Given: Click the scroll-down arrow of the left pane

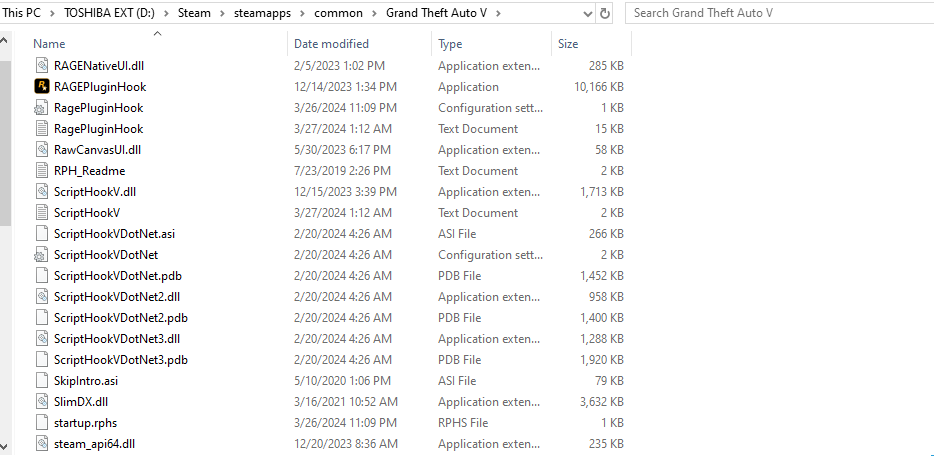Looking at the screenshot, I should tap(5, 444).
